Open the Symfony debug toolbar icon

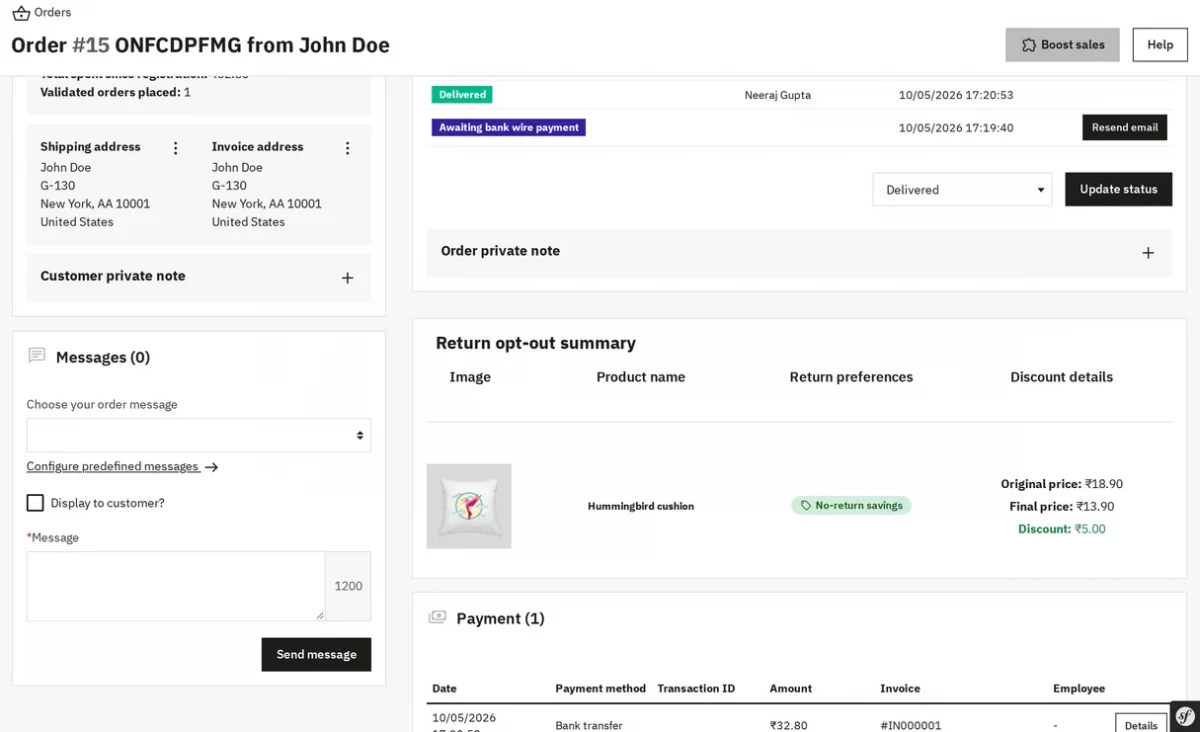(1185, 716)
